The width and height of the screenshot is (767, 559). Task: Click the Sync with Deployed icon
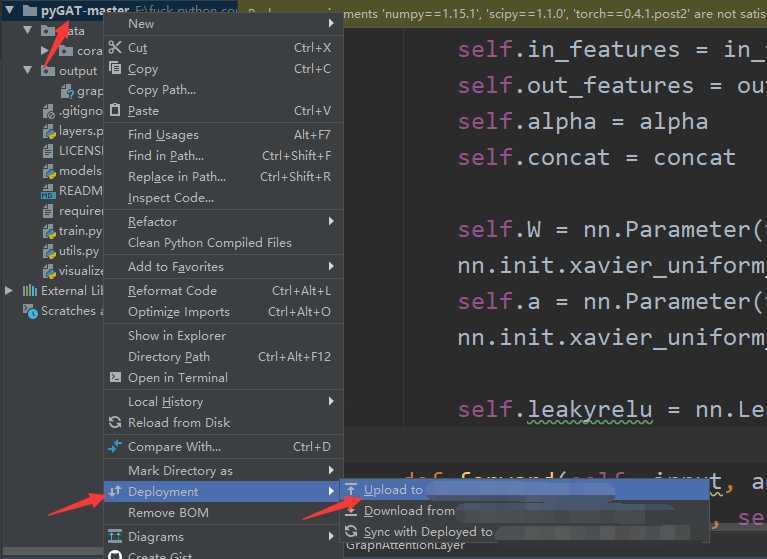[x=351, y=532]
